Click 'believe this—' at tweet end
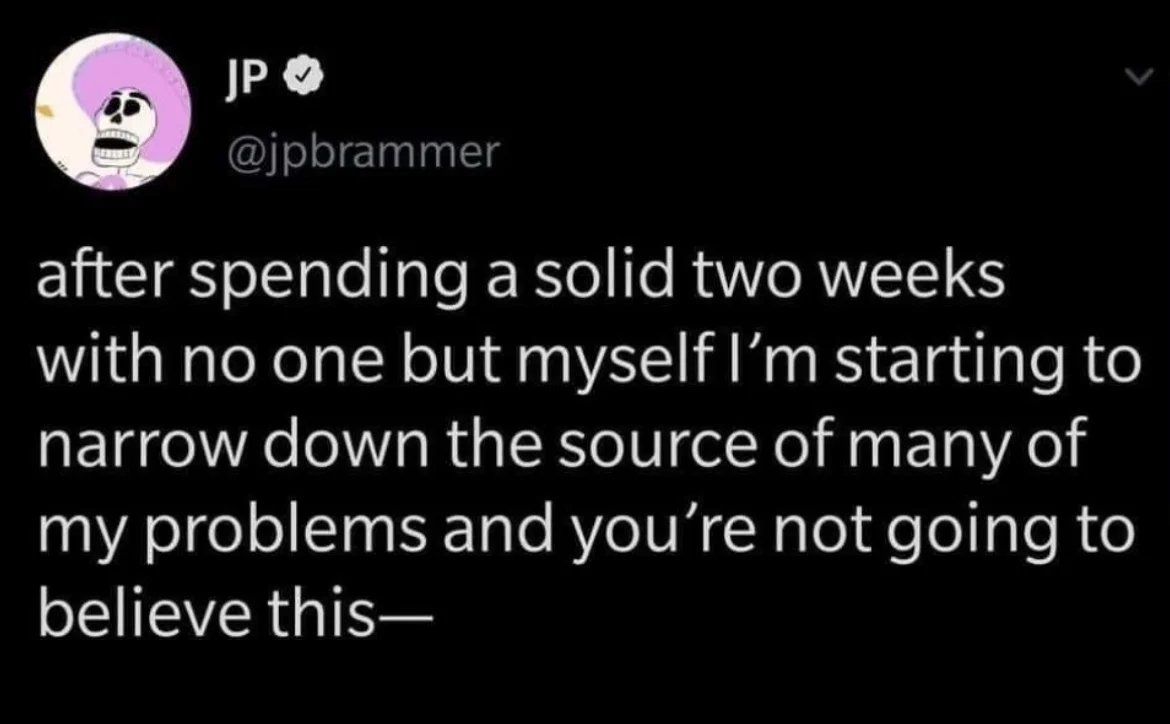This screenshot has width=1170, height=724. pos(235,614)
